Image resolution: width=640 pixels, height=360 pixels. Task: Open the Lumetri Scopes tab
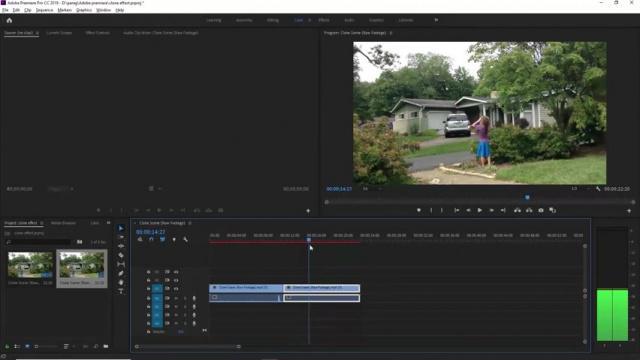click(x=59, y=33)
